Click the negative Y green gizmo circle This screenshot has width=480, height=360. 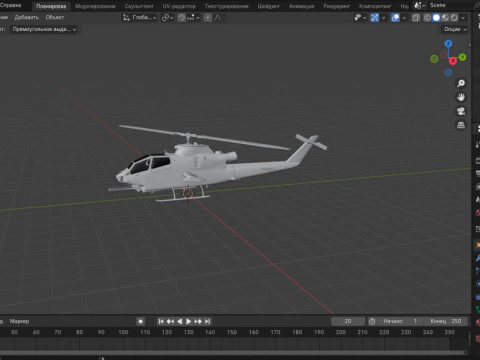click(434, 59)
